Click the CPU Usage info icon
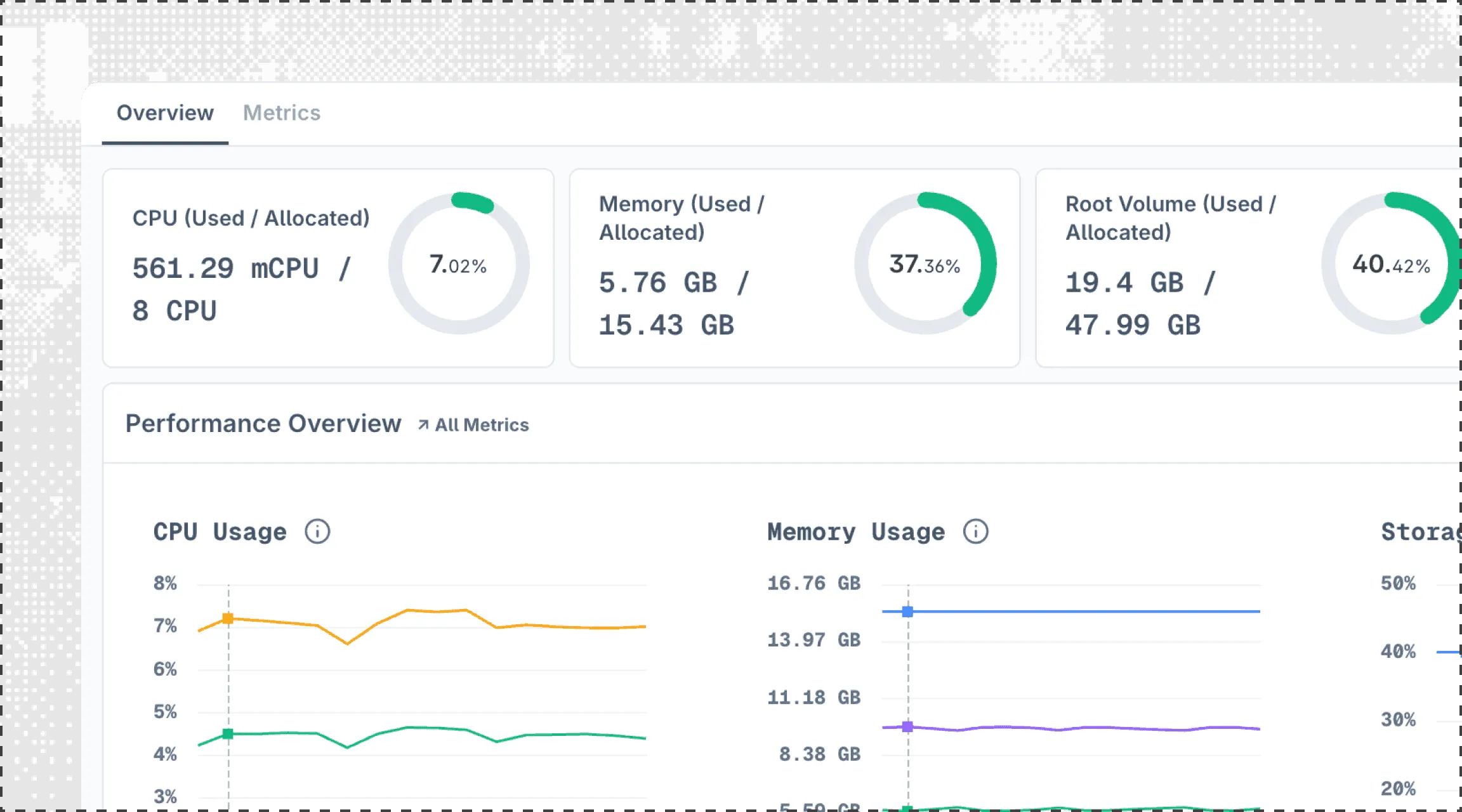The image size is (1462, 812). click(317, 532)
